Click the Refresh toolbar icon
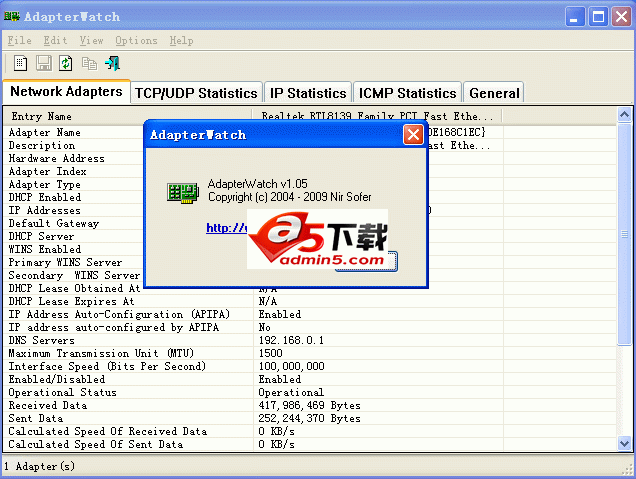This screenshot has height=479, width=636. pos(66,63)
